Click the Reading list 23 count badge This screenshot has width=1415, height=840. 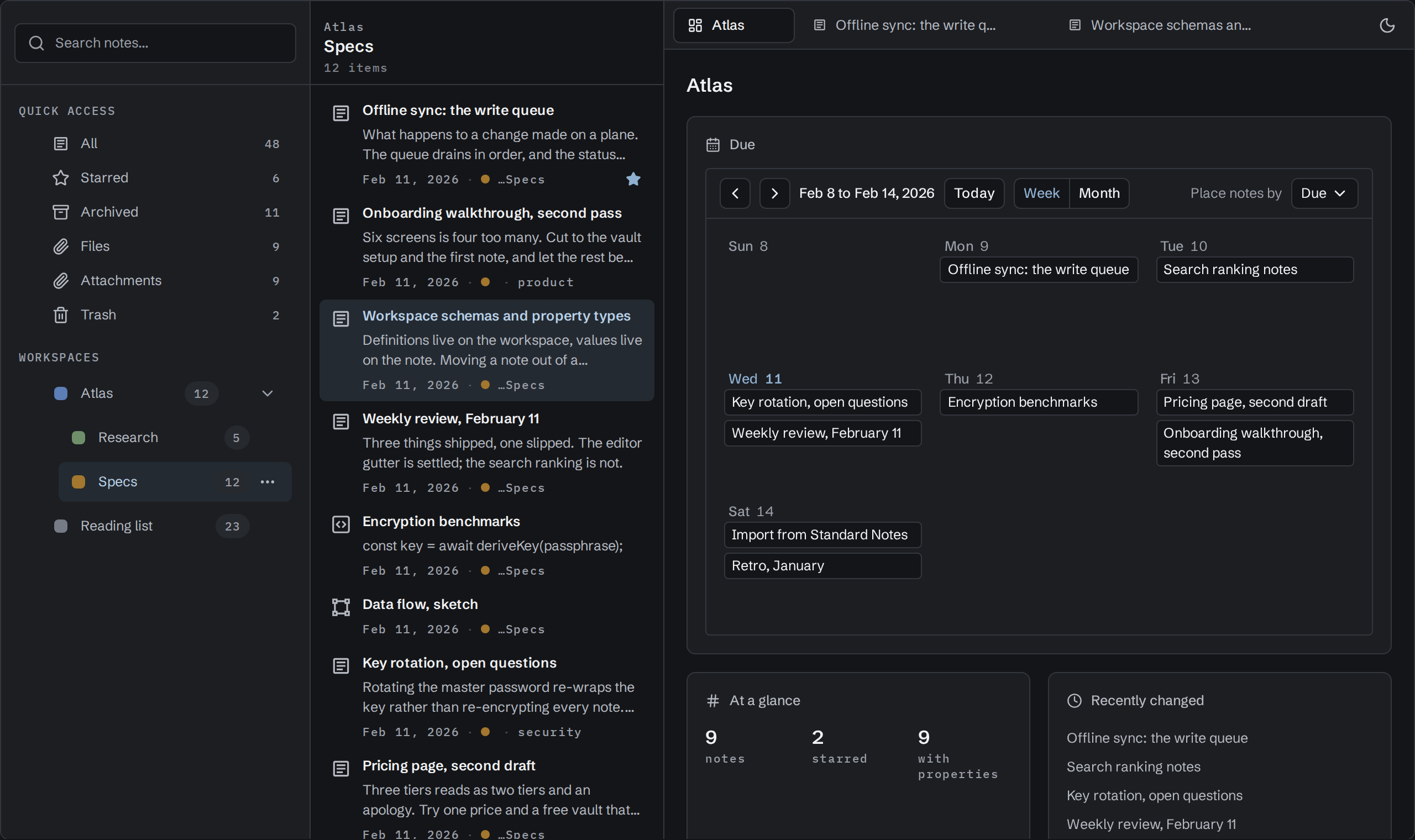pos(232,526)
